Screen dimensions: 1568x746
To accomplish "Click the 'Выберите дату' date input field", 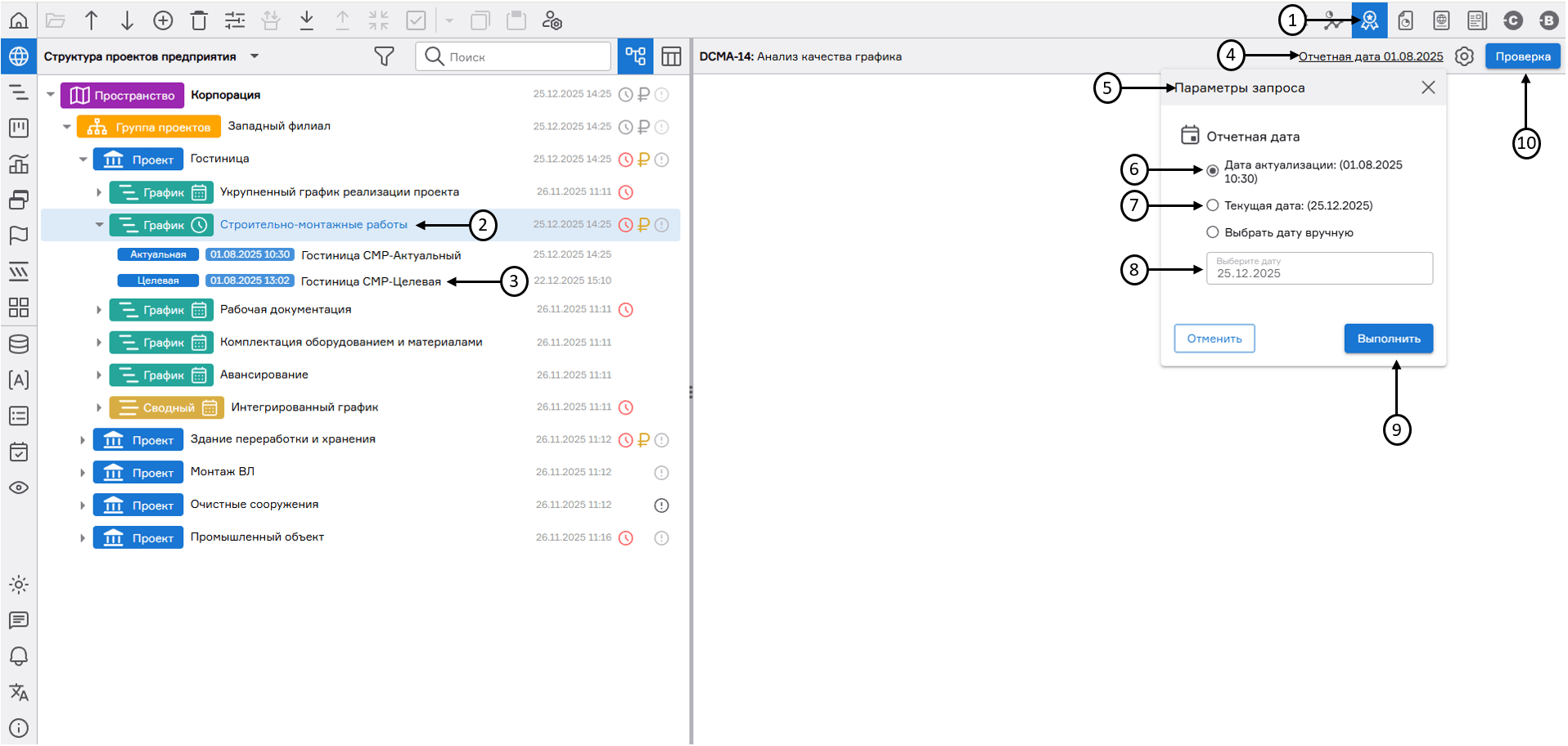I will 1319,269.
